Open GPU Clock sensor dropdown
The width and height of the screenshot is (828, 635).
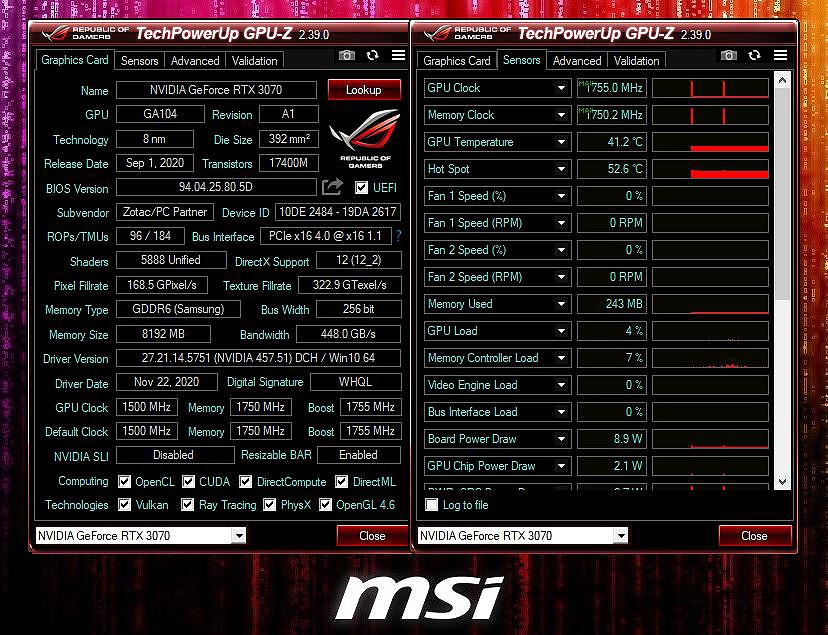click(x=561, y=88)
